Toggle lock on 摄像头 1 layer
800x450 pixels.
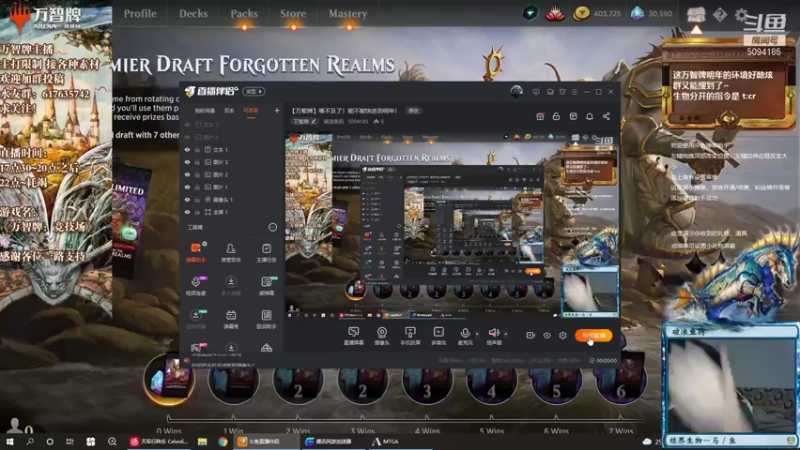coord(197,199)
